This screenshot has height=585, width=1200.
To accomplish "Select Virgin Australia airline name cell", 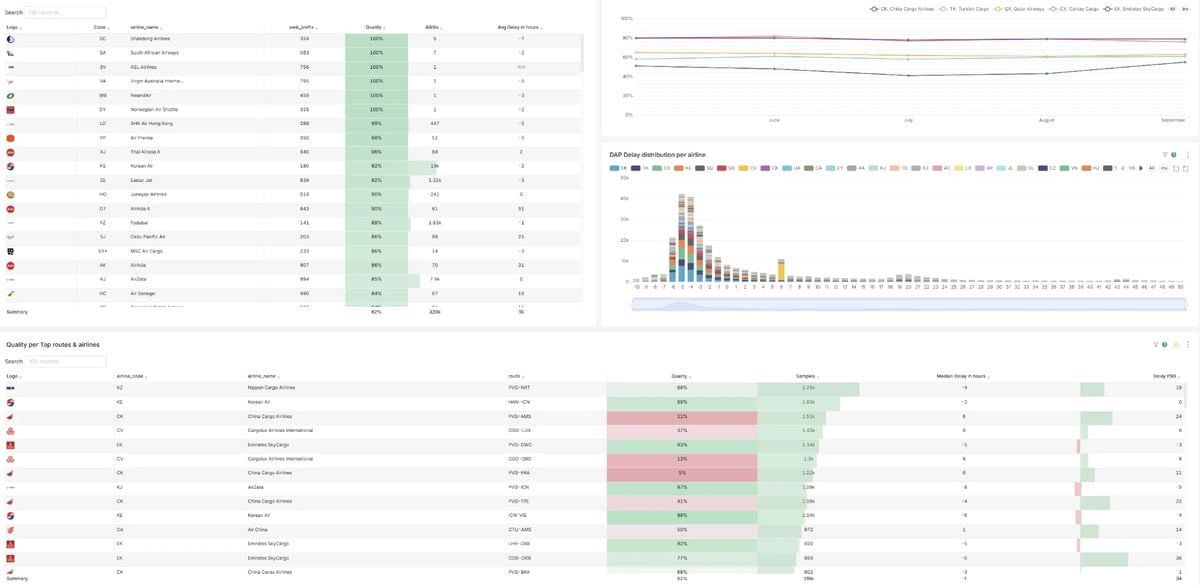I will pyautogui.click(x=156, y=81).
